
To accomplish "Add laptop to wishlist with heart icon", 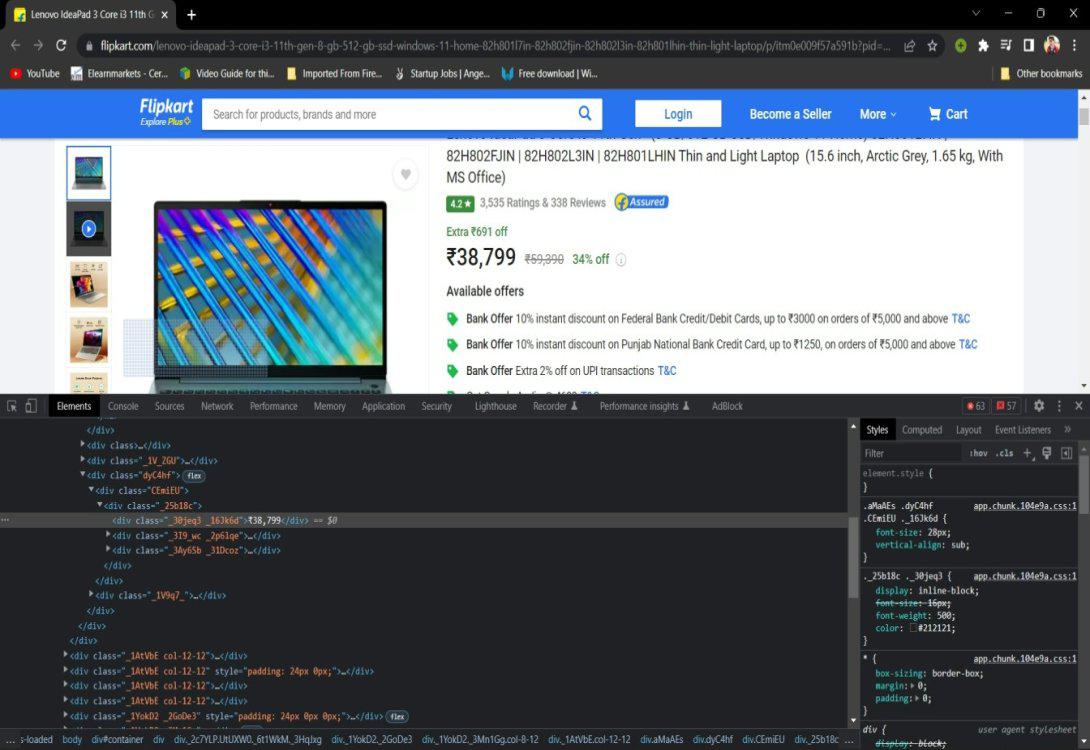I will coord(405,174).
